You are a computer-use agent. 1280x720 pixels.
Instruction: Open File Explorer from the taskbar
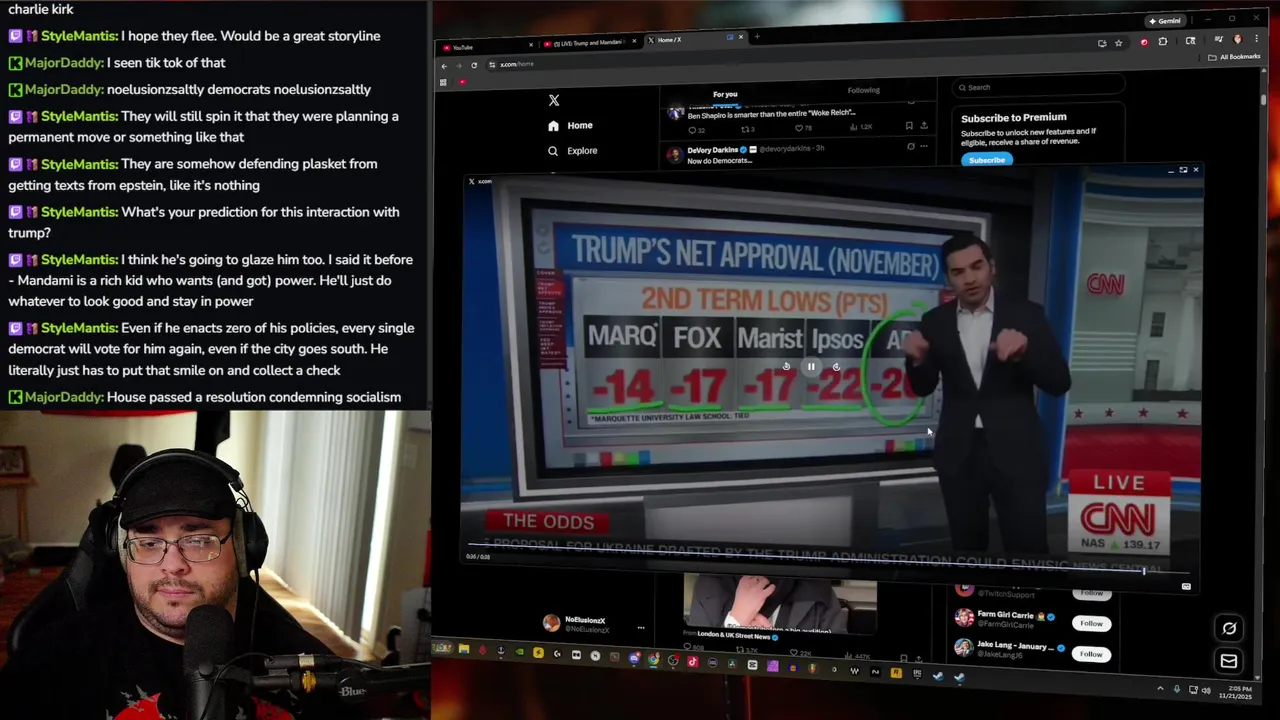click(464, 649)
